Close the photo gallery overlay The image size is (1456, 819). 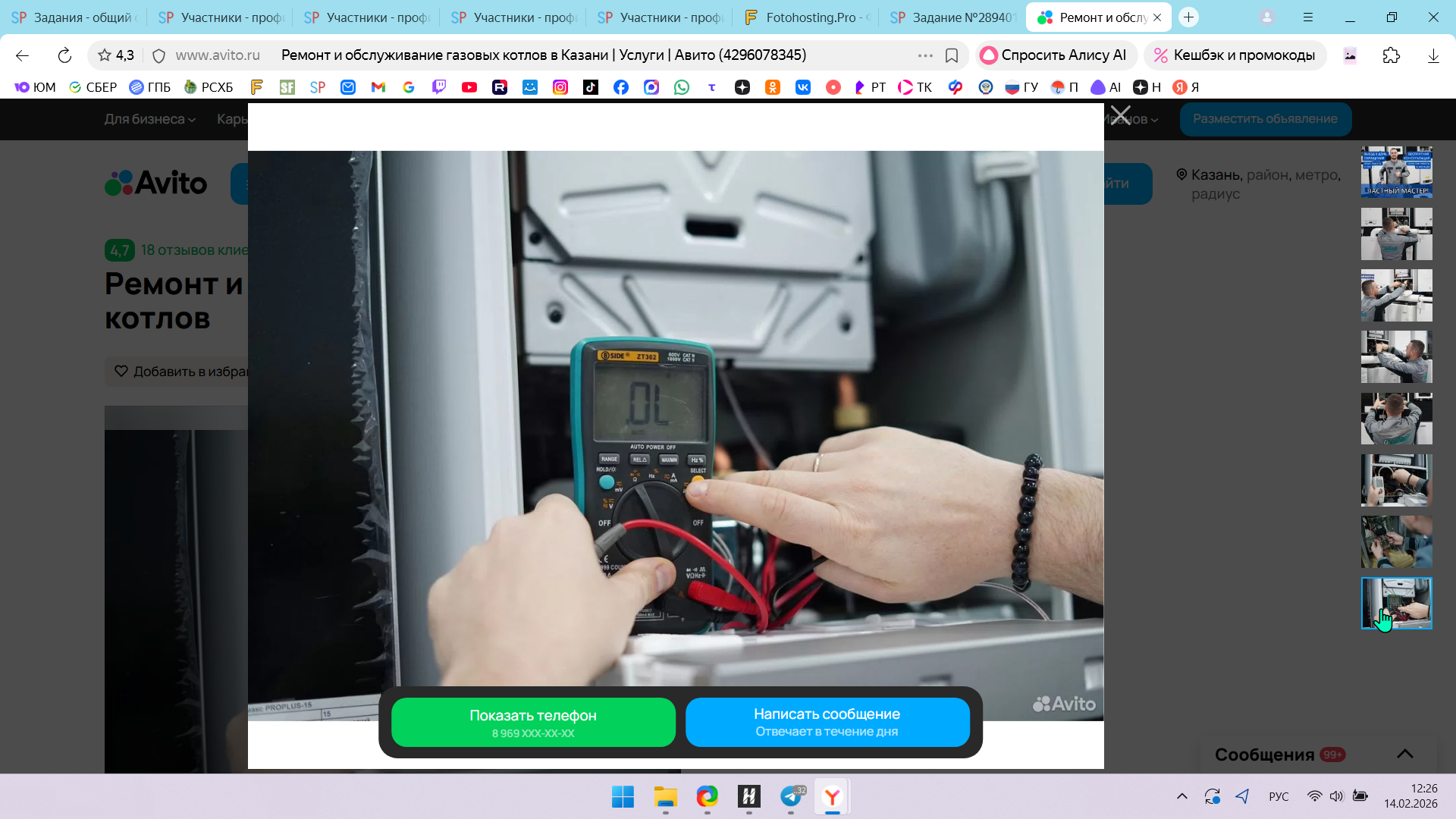point(1120,116)
